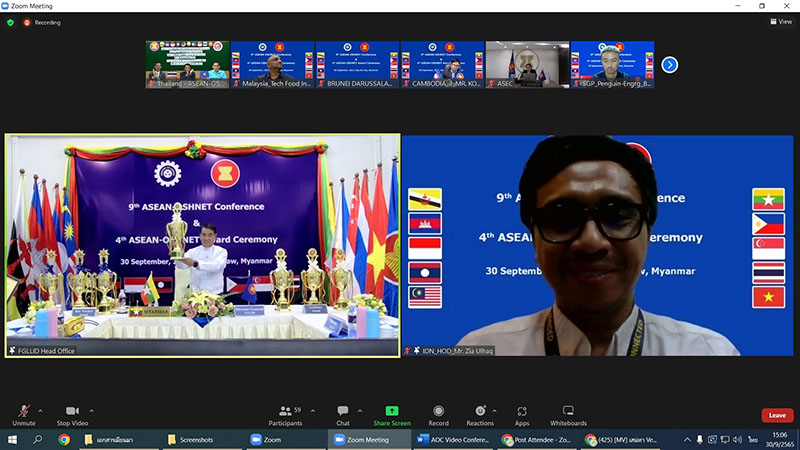Expand the Participants options arrow
Viewport: 800px width, 450px height.
(x=311, y=410)
